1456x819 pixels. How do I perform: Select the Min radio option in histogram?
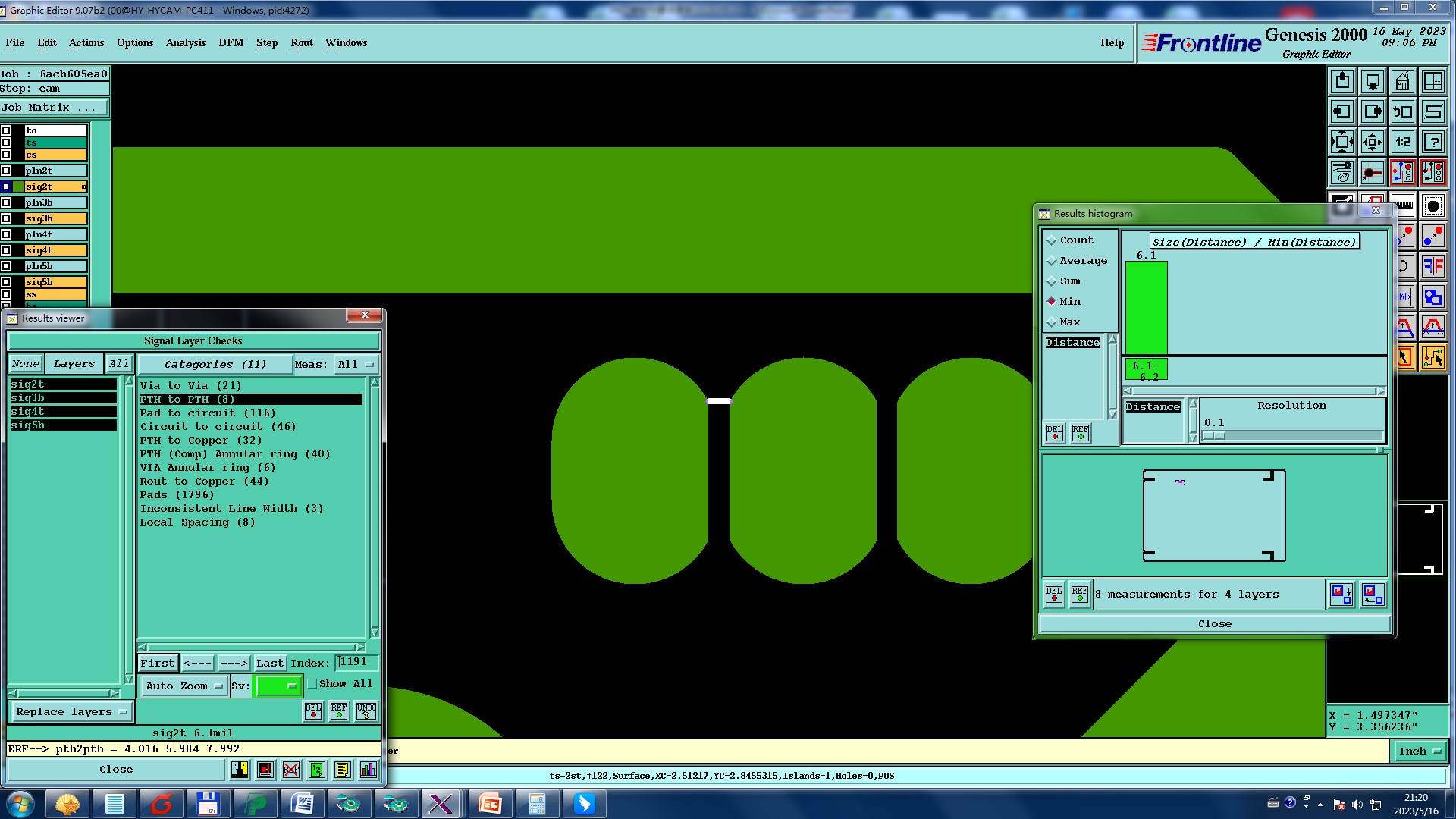[1064, 301]
